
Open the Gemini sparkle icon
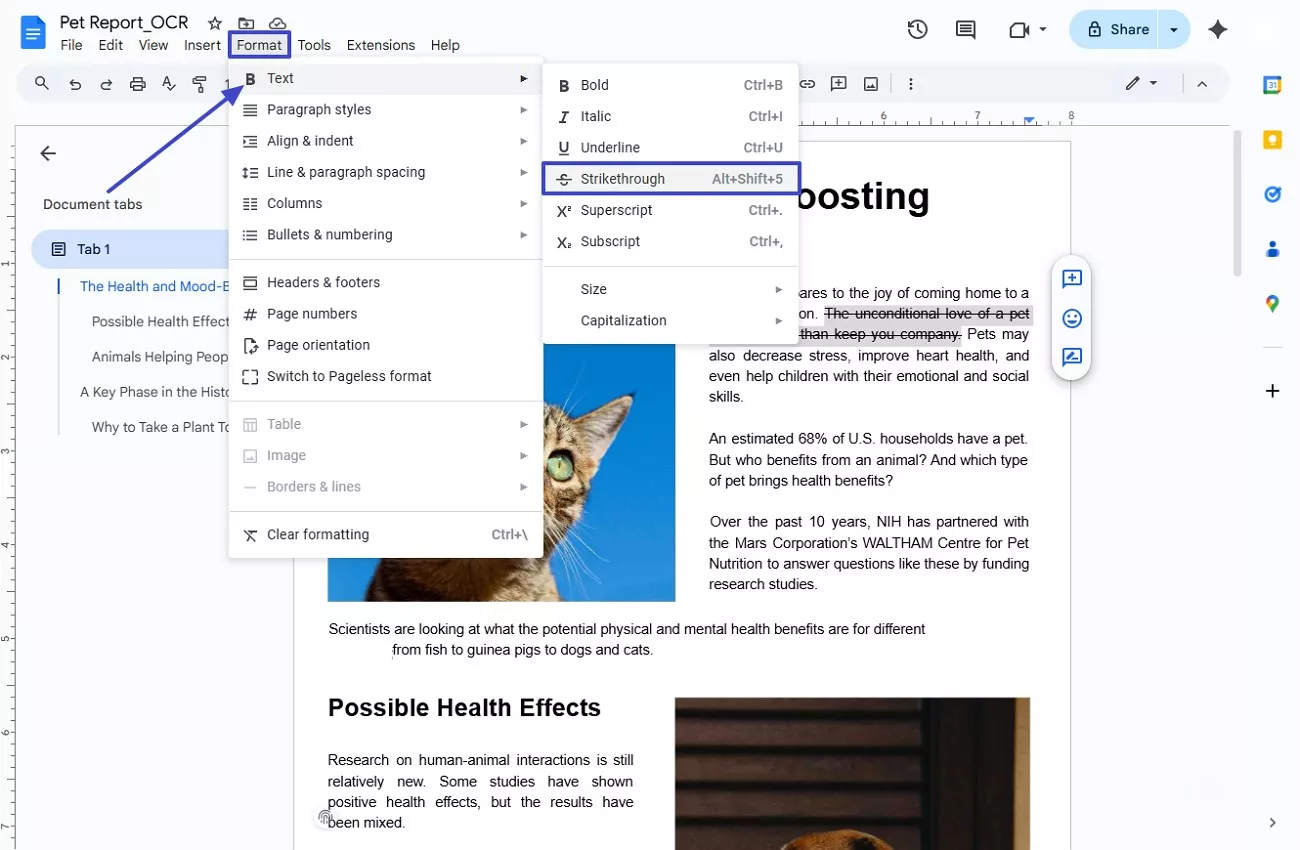pyautogui.click(x=1218, y=29)
